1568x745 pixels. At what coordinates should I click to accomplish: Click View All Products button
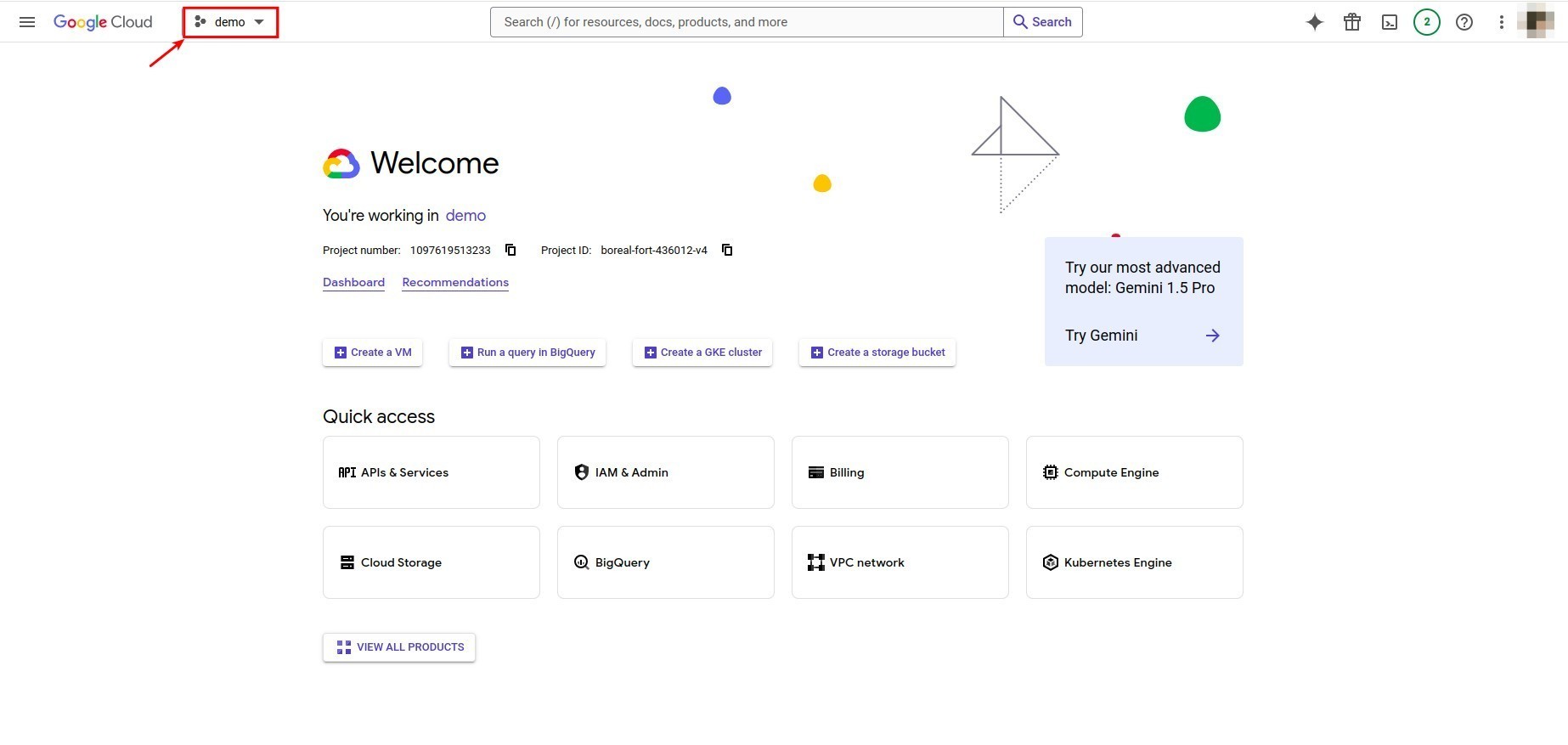click(x=399, y=647)
